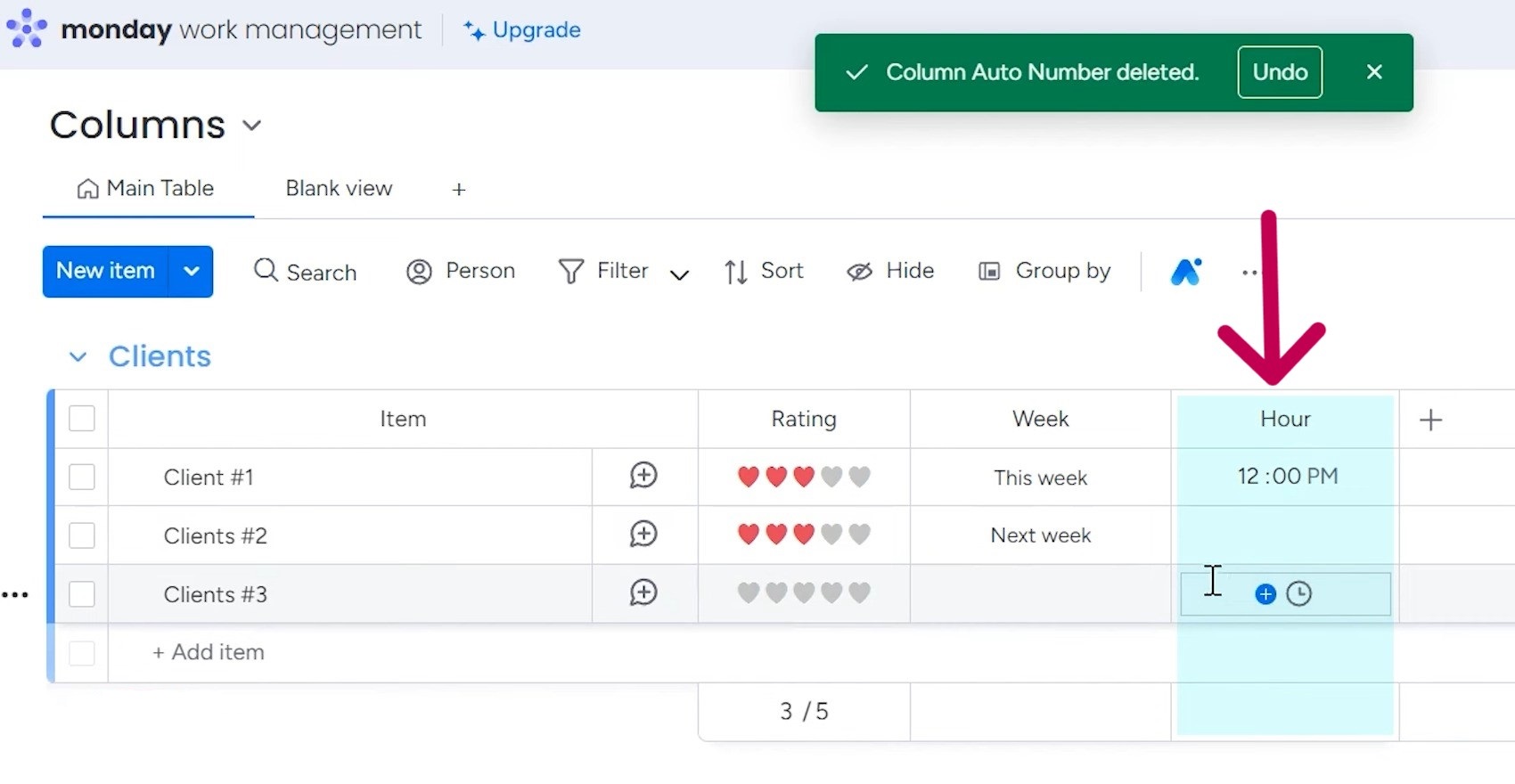Open the Group by option
Image resolution: width=1515 pixels, height=784 pixels.
(1044, 271)
